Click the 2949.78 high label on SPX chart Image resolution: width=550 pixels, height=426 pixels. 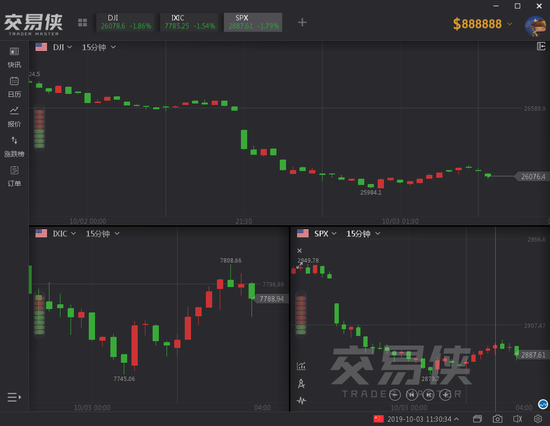click(308, 260)
